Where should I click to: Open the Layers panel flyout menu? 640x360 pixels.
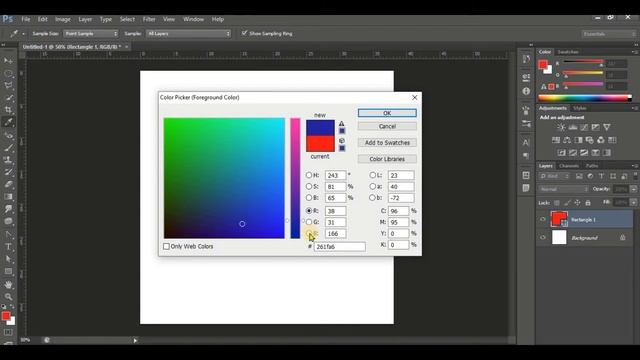(x=634, y=166)
